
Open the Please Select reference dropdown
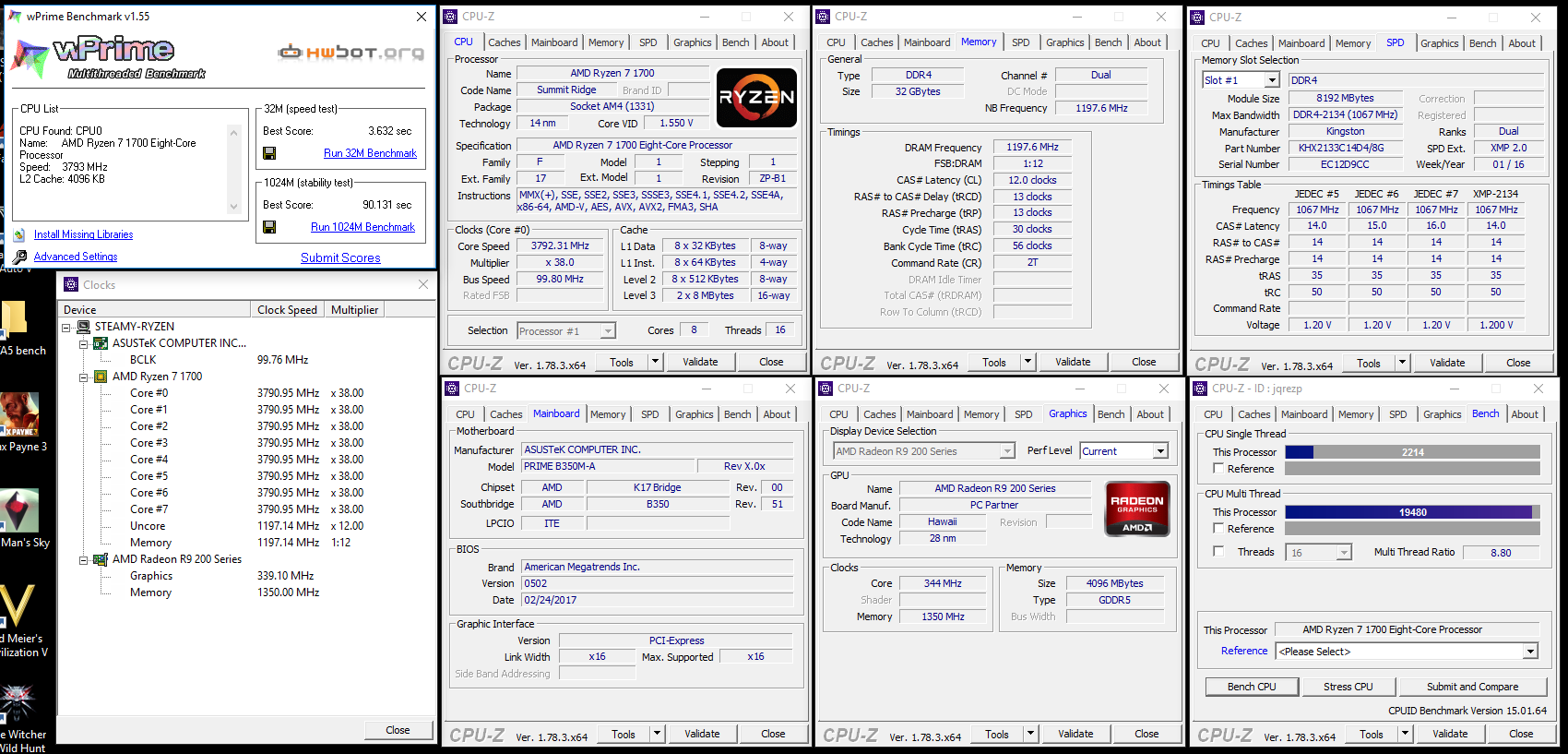[1530, 652]
